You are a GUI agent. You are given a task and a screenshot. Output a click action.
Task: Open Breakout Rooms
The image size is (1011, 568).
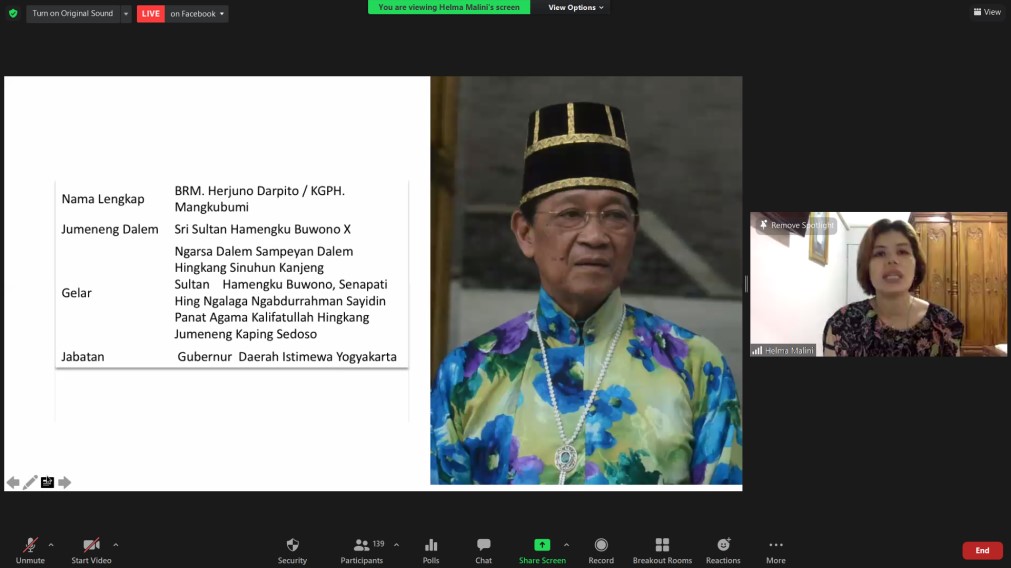(662, 546)
